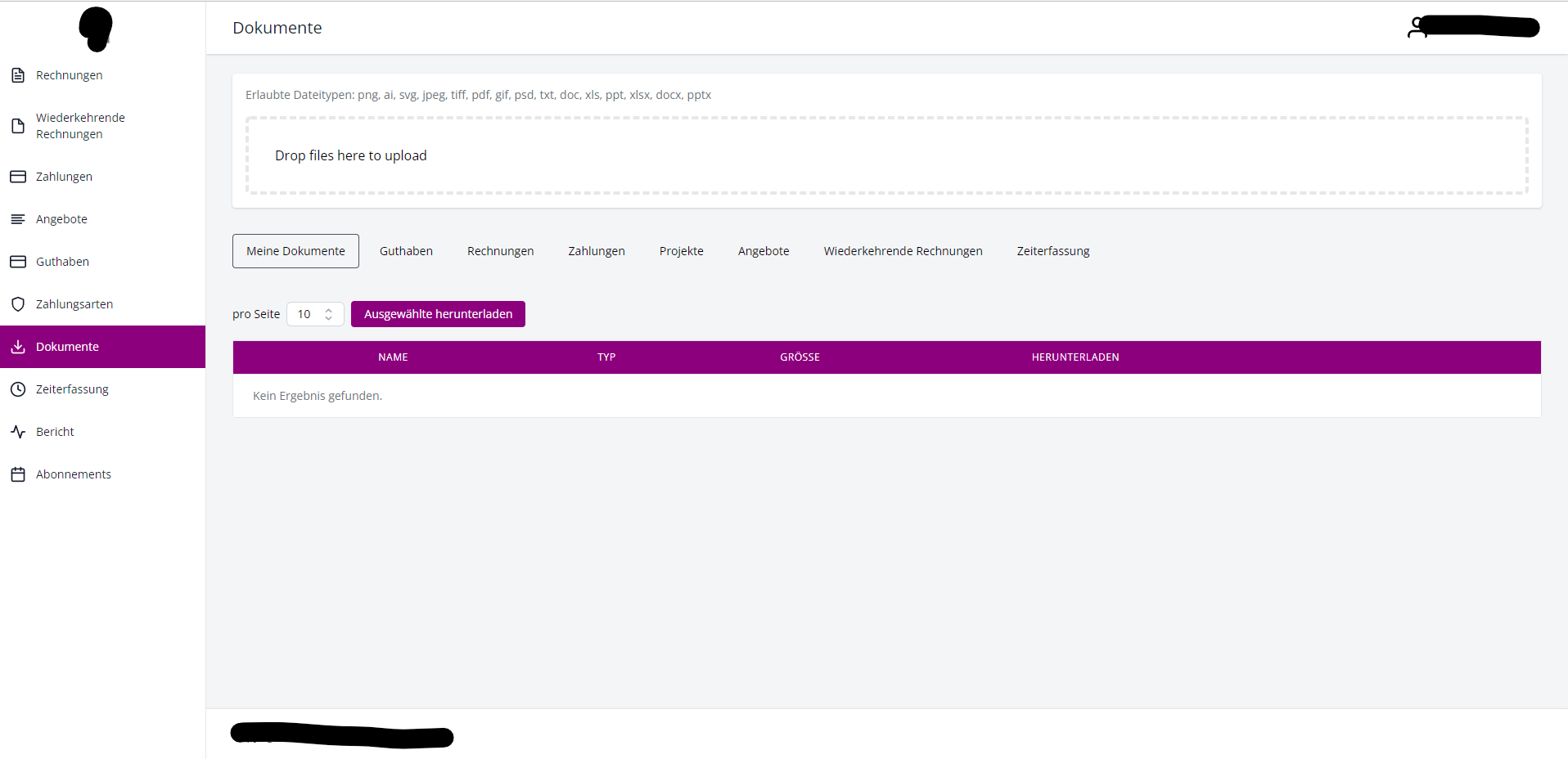Select the Meine Dokumente tab
This screenshot has width=1568, height=759.
click(295, 250)
